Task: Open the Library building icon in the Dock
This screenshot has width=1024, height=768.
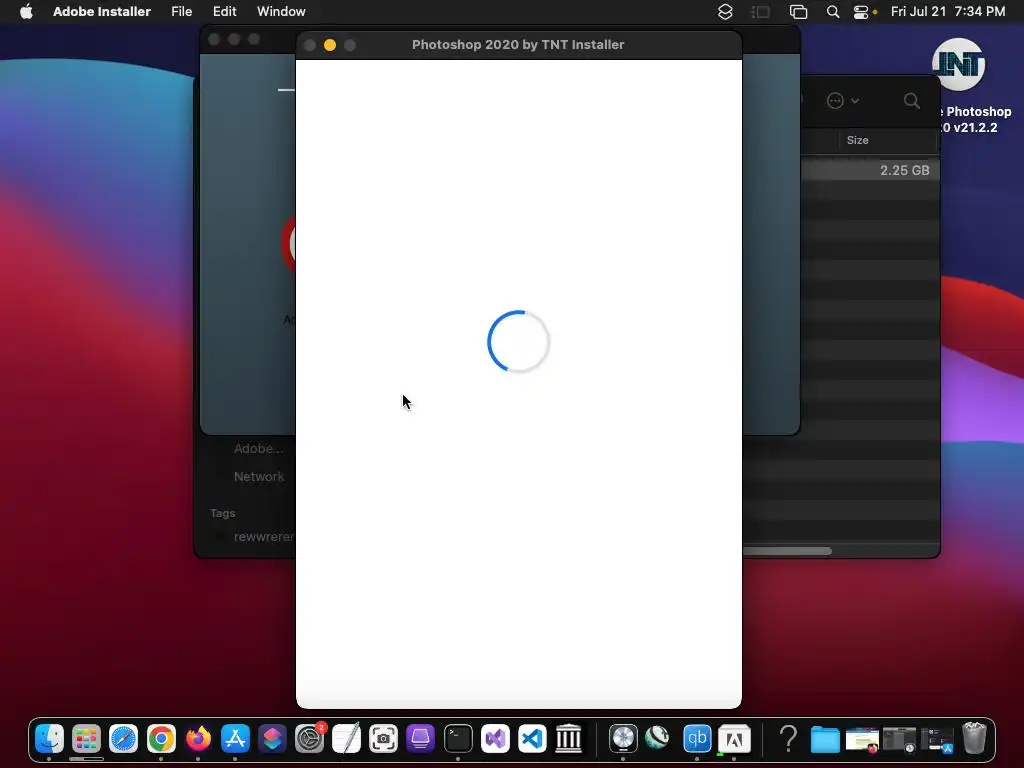Action: pyautogui.click(x=569, y=739)
